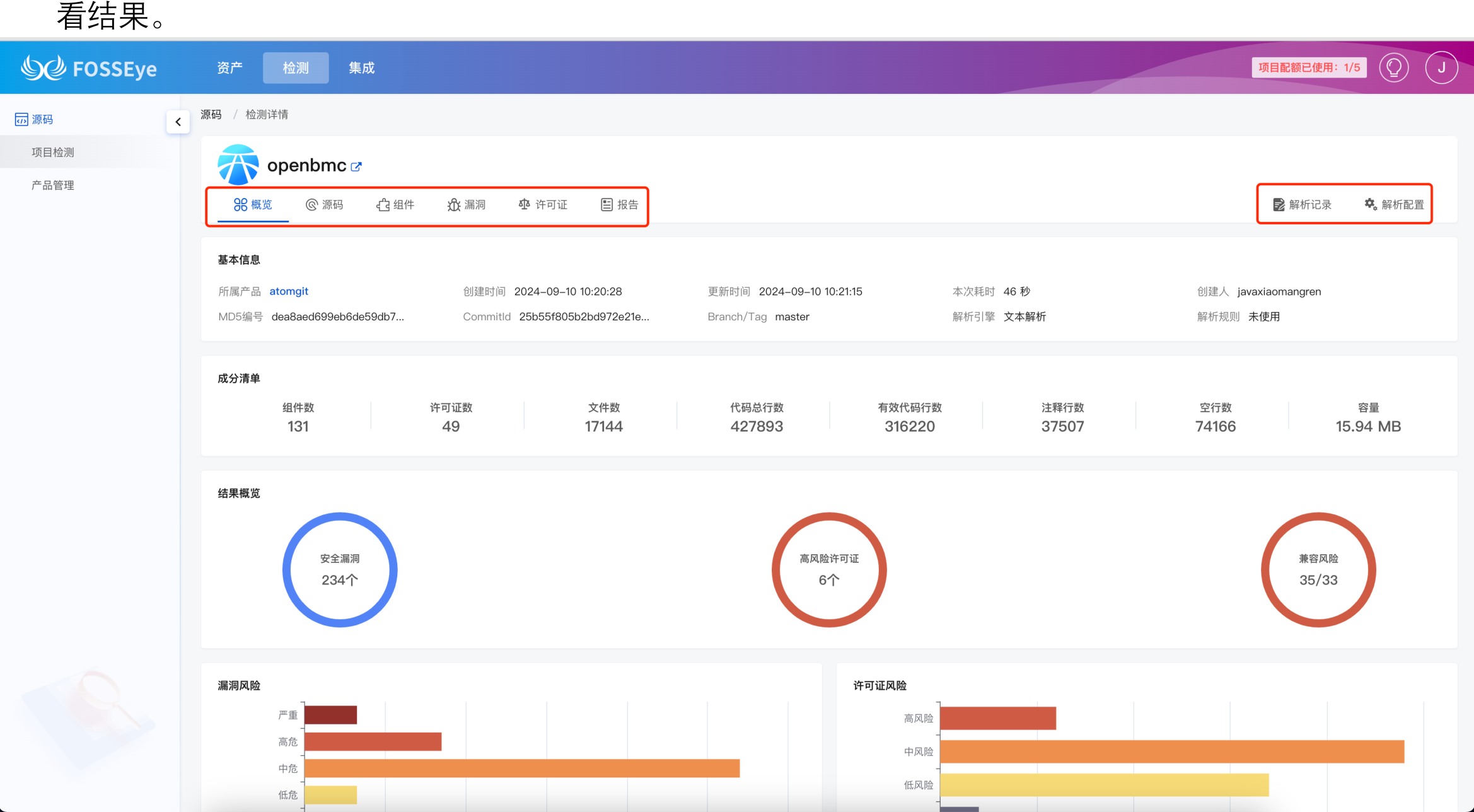
Task: Click the 低危 vulnerability bar
Action: pos(330,794)
